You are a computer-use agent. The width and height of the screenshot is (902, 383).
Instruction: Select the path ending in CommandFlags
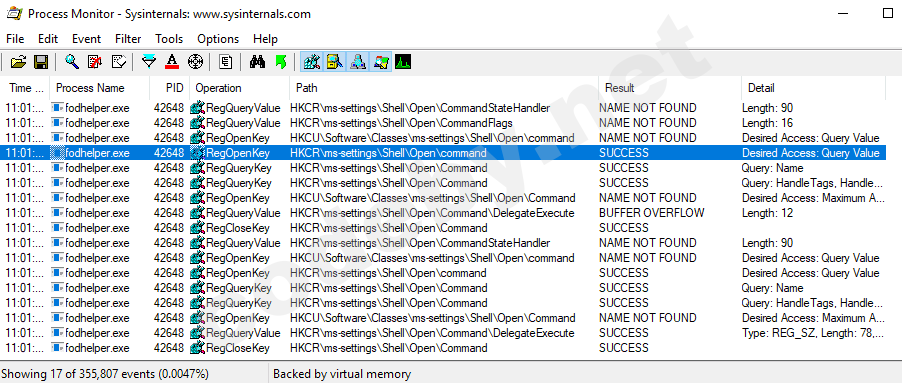coord(401,123)
